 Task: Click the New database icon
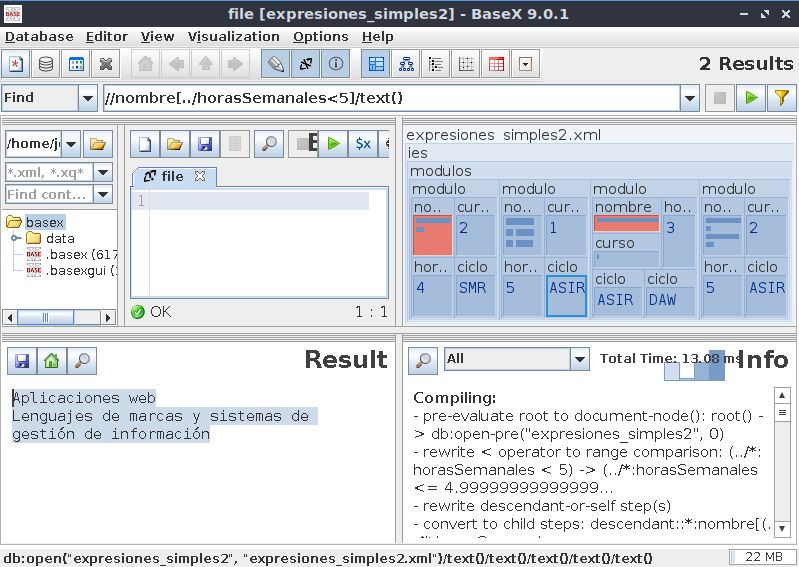pos(16,65)
